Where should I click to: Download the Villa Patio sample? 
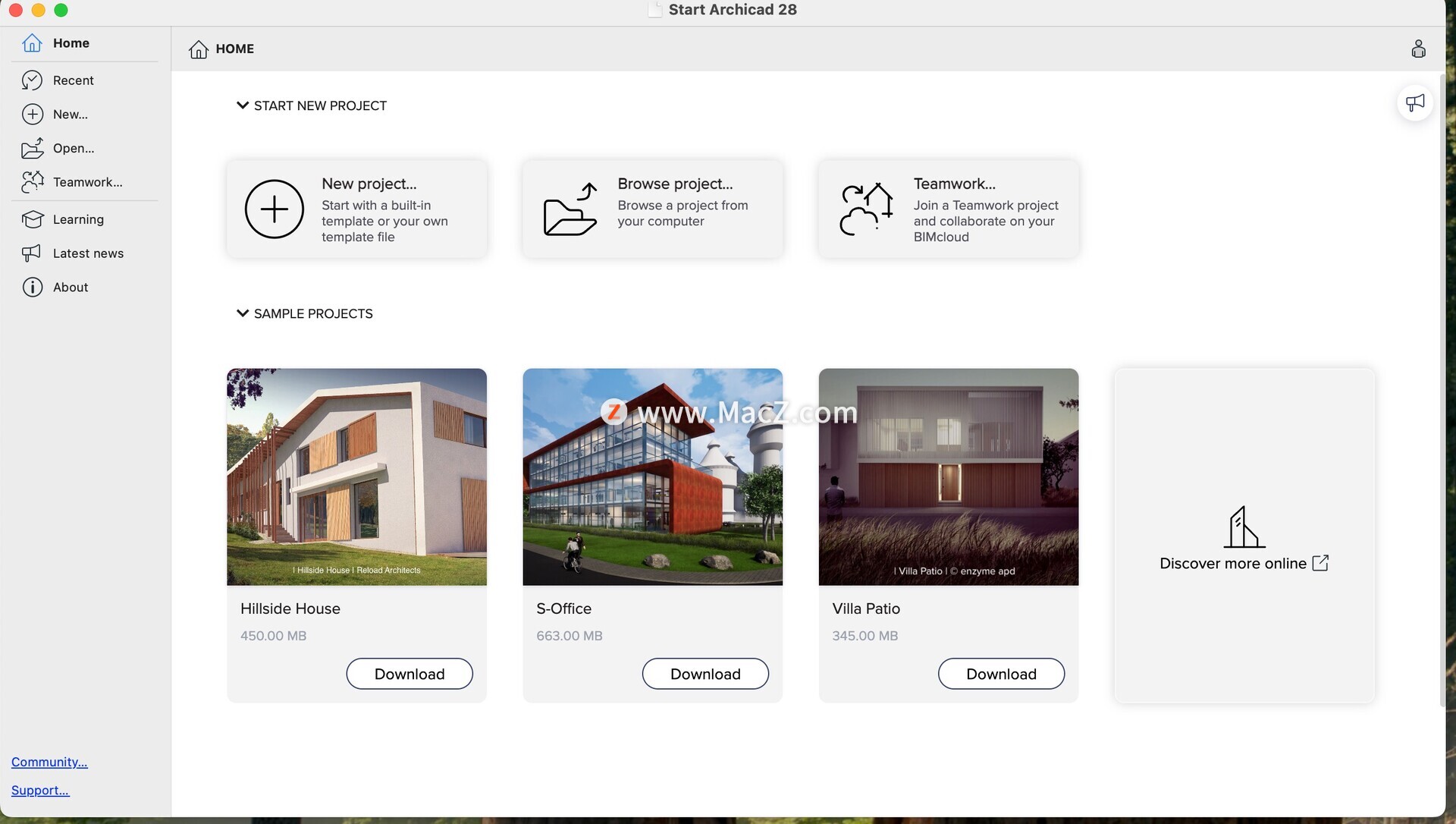pos(1001,674)
